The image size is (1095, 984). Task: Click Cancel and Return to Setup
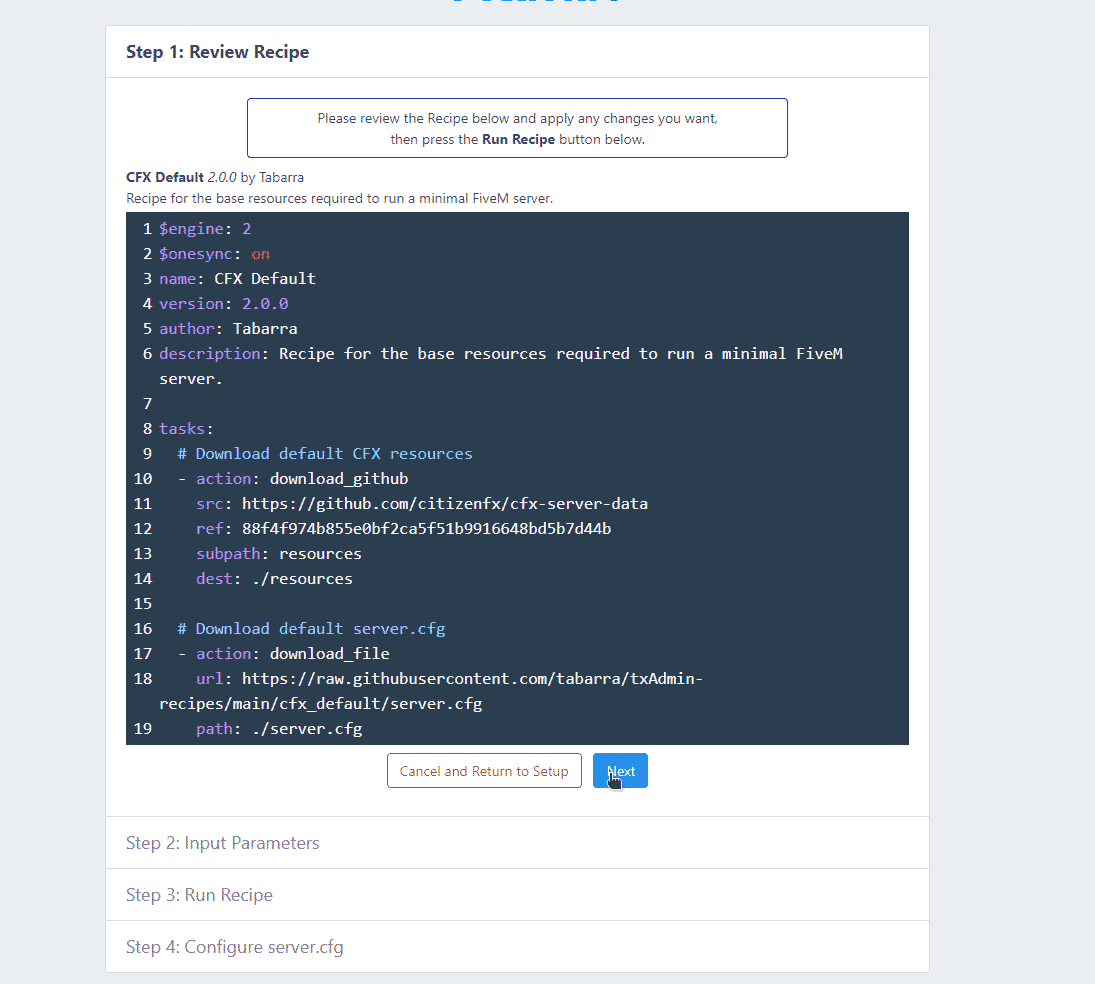(484, 770)
